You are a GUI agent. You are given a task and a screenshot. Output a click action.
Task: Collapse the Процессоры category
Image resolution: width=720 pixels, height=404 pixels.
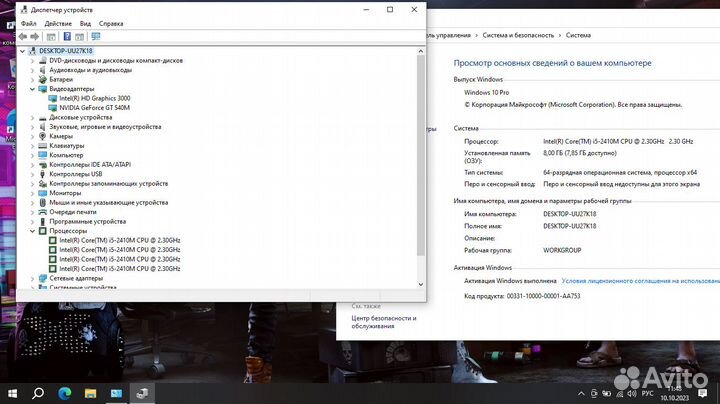pyautogui.click(x=32, y=231)
